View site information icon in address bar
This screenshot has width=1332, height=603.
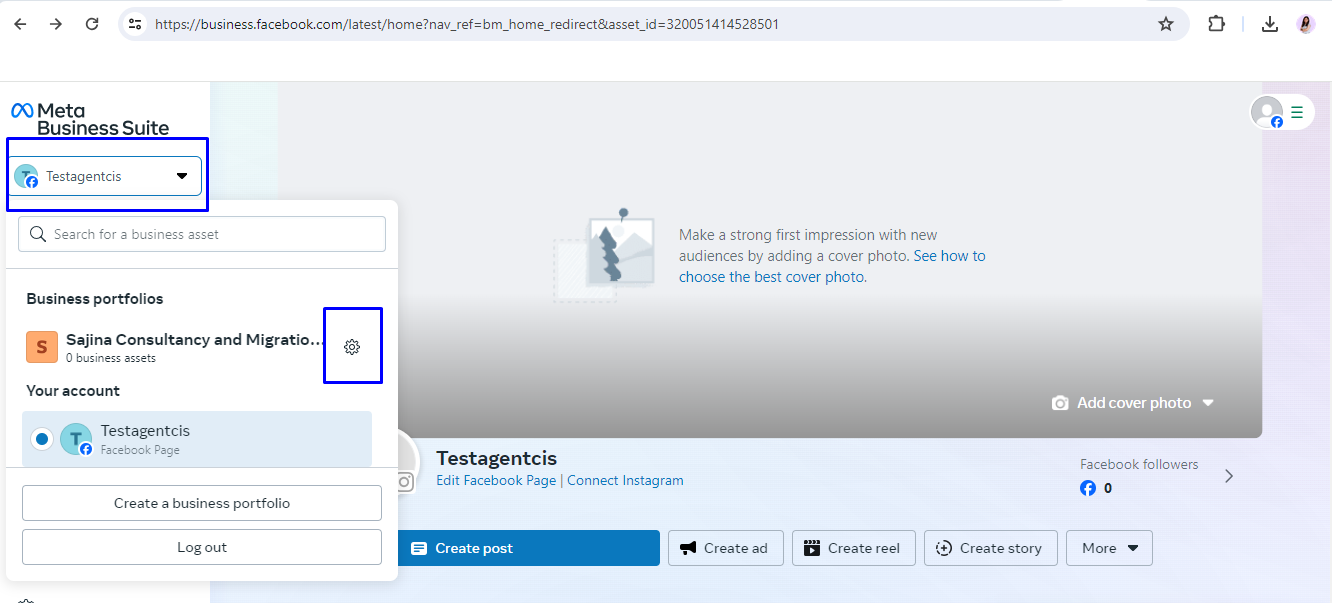coord(135,24)
